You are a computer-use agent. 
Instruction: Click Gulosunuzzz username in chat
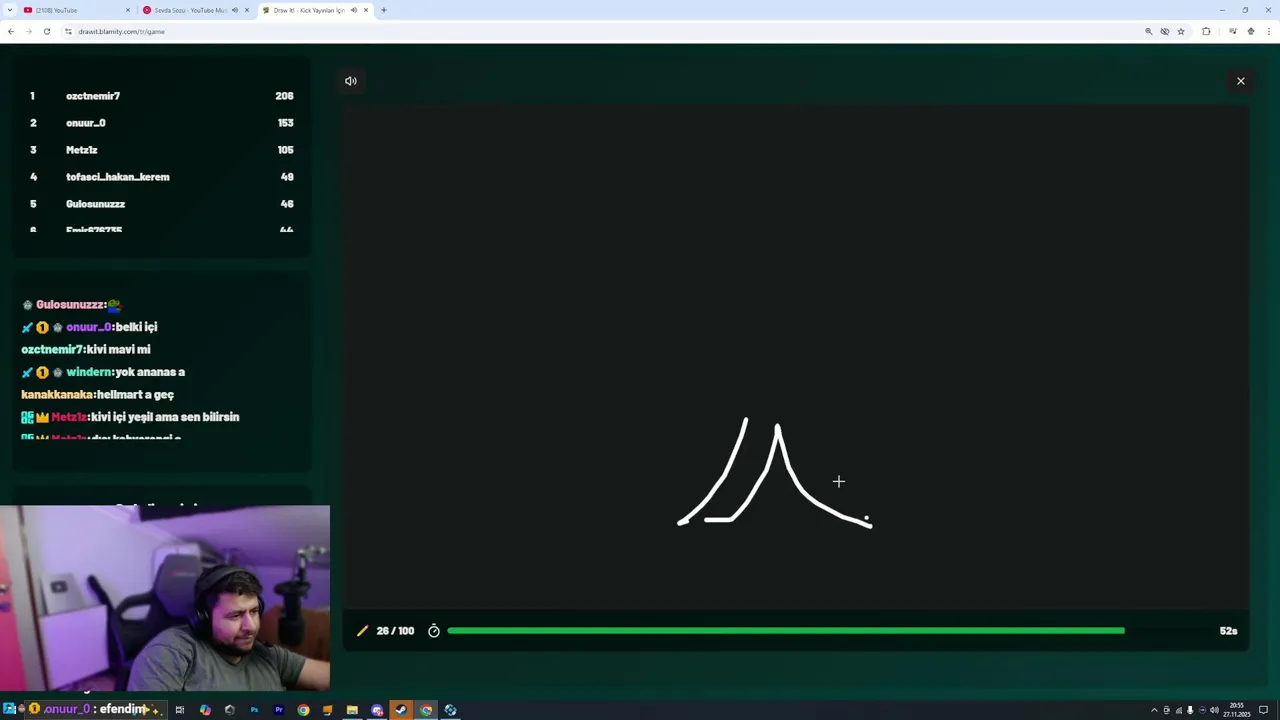[x=70, y=305]
